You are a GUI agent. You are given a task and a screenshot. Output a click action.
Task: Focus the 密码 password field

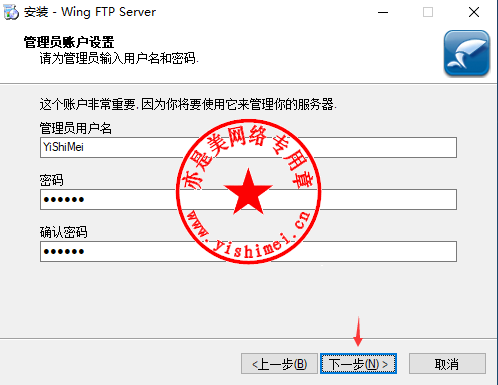coord(248,199)
